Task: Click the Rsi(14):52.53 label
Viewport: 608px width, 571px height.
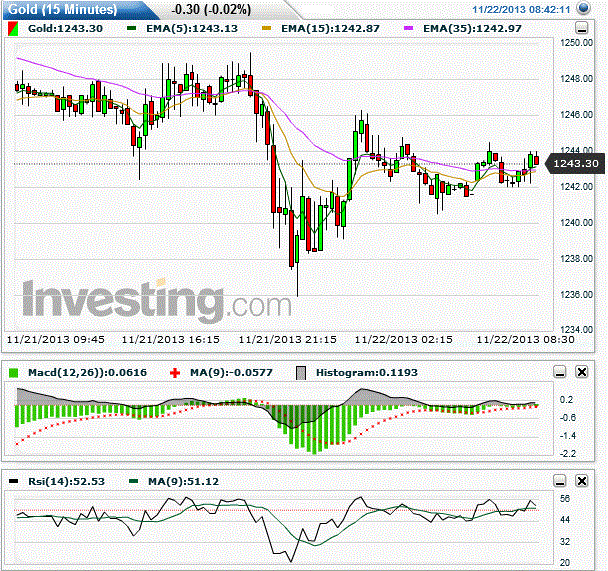Action: (66, 482)
